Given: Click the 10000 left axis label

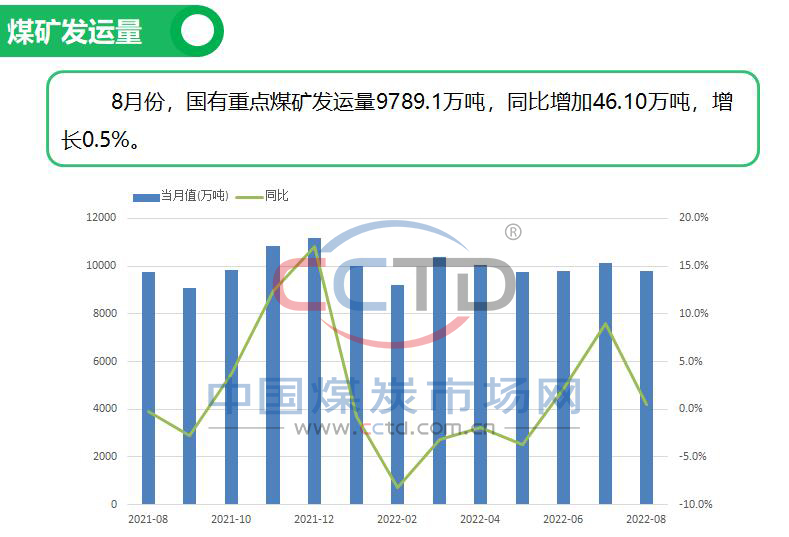Looking at the screenshot, I should click(101, 265).
